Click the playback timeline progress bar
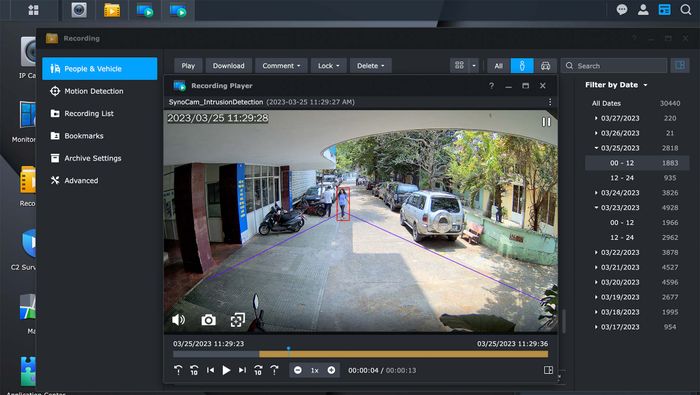700x395 pixels. (360, 354)
